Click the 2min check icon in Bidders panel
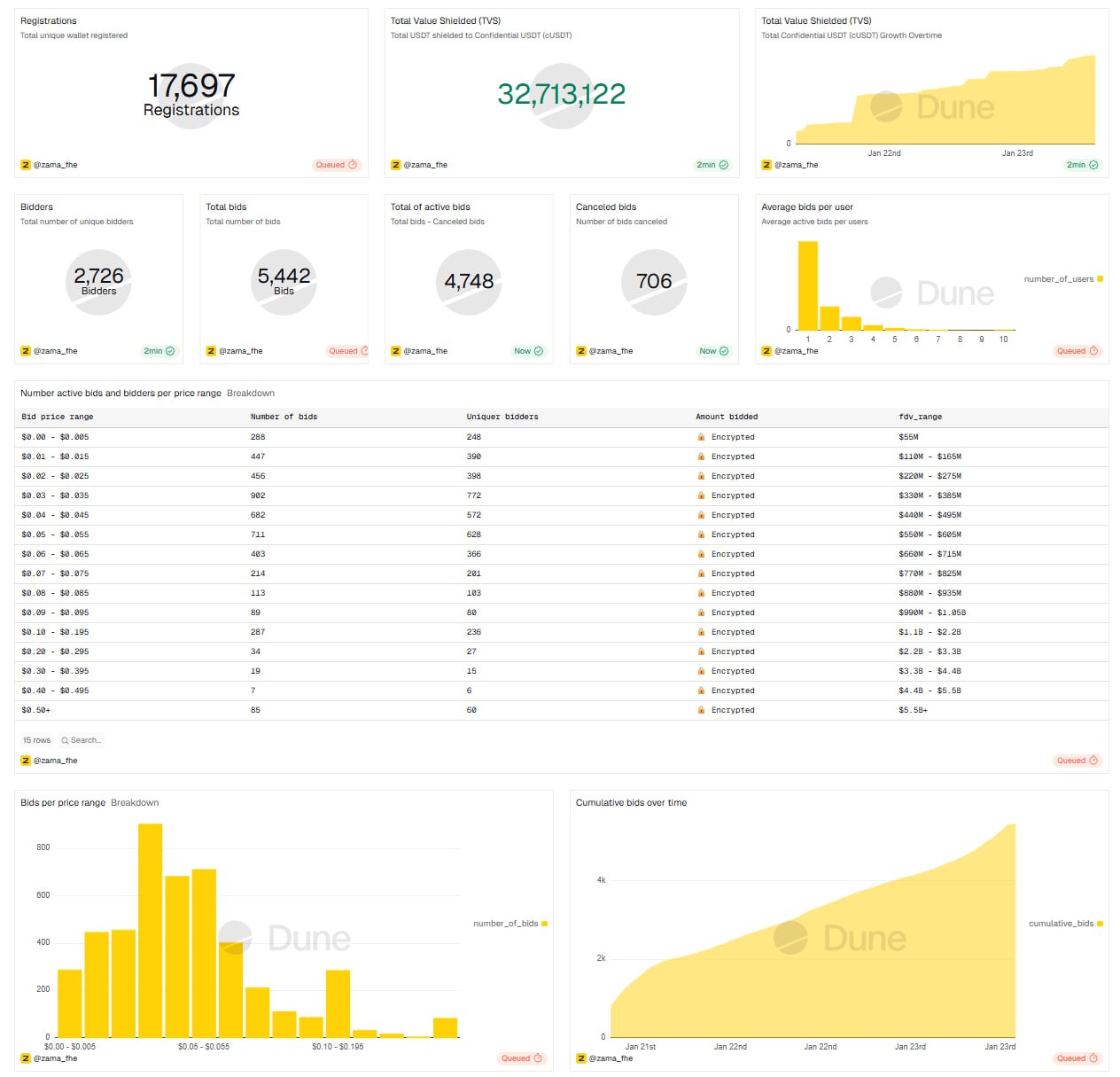The image size is (1120, 1077). pos(170,351)
